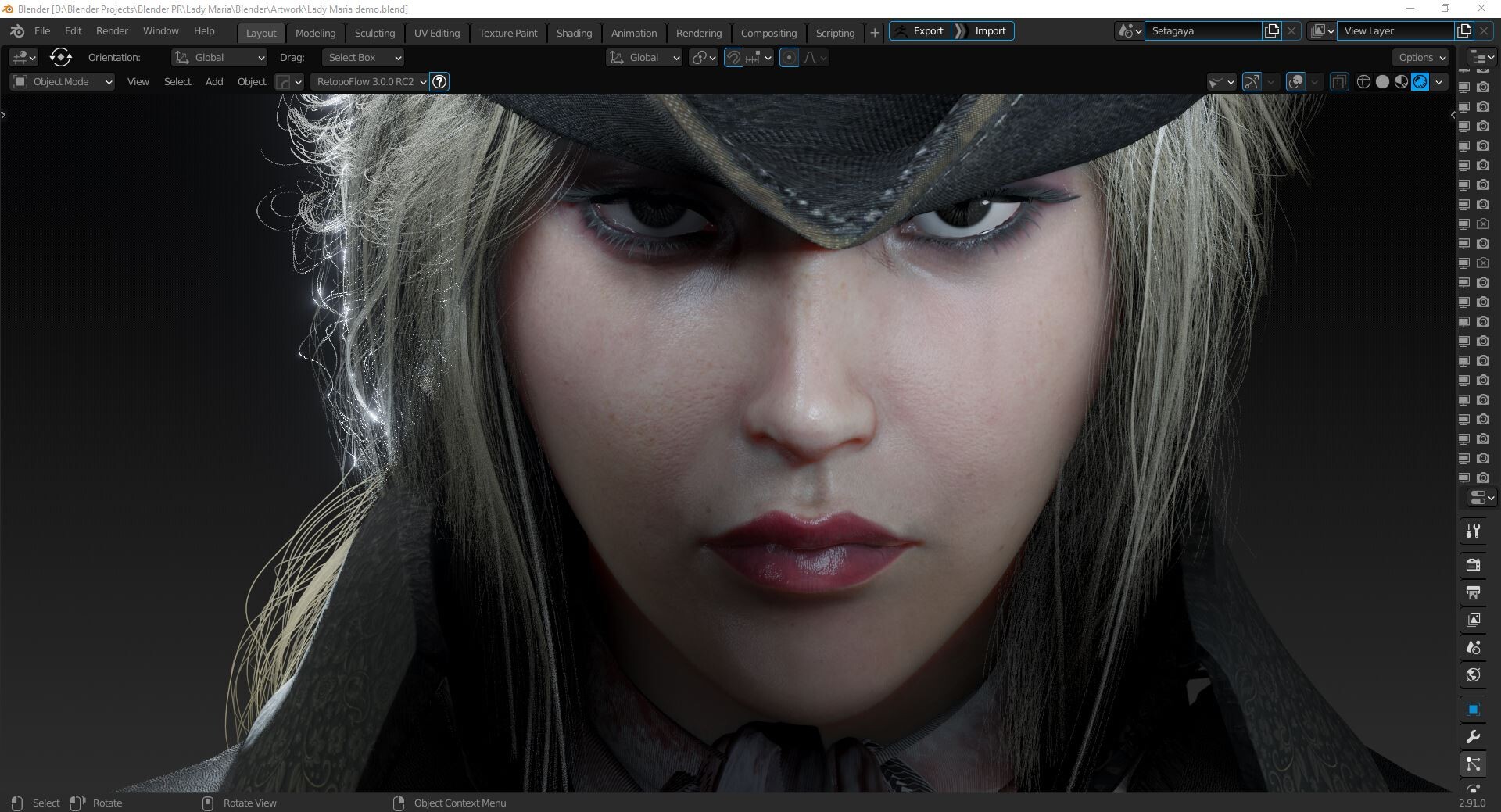Open the World properties tab
This screenshot has width=1501, height=812.
[x=1473, y=674]
